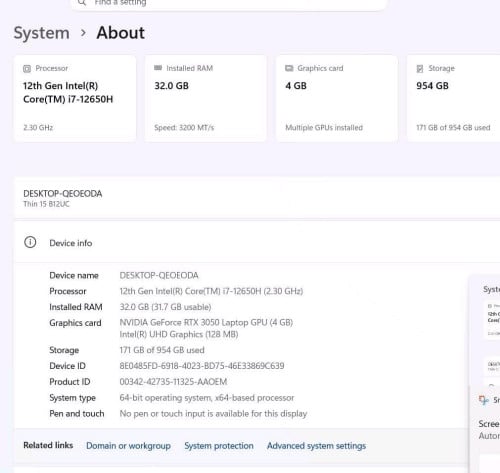Open the Storage 954 GB card
This screenshot has width=500, height=473.
tap(454, 98)
